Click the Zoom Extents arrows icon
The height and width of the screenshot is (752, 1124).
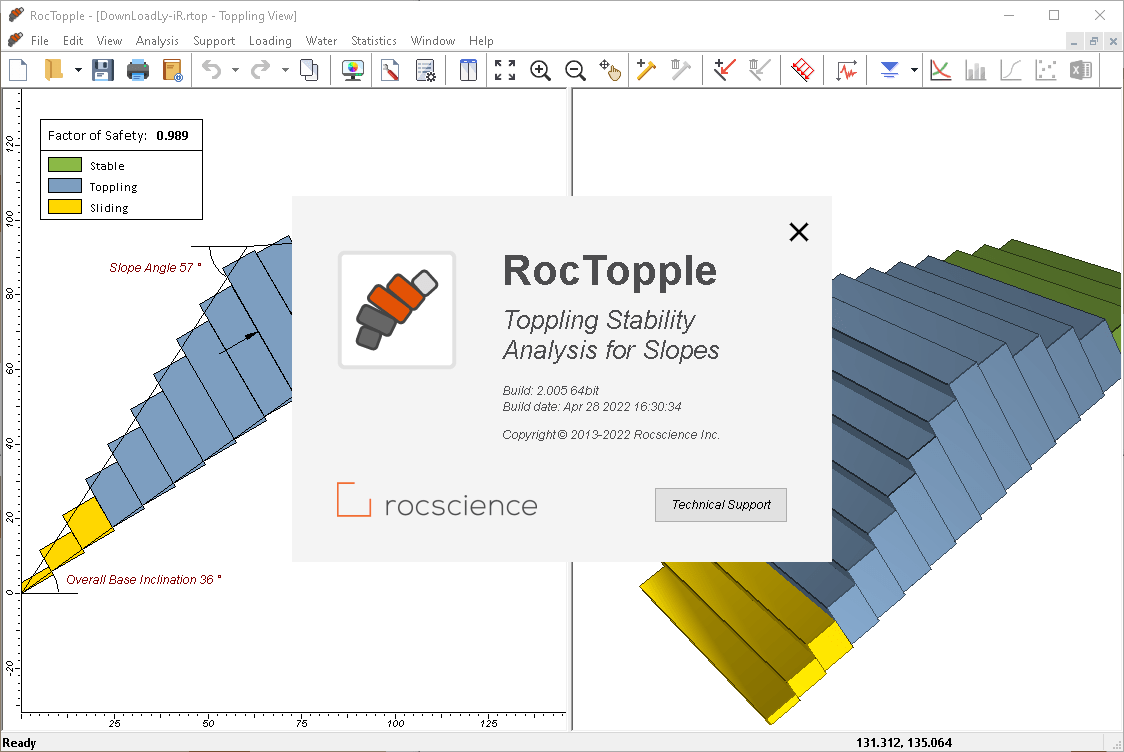[x=505, y=70]
